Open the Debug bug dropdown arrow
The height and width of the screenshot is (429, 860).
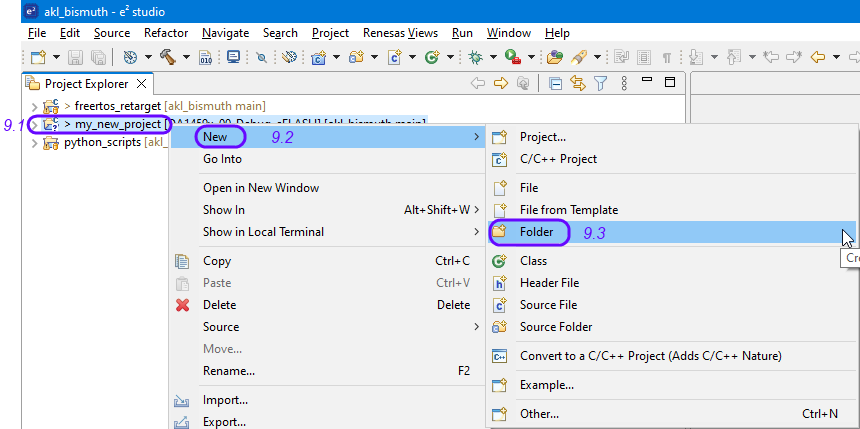point(493,57)
